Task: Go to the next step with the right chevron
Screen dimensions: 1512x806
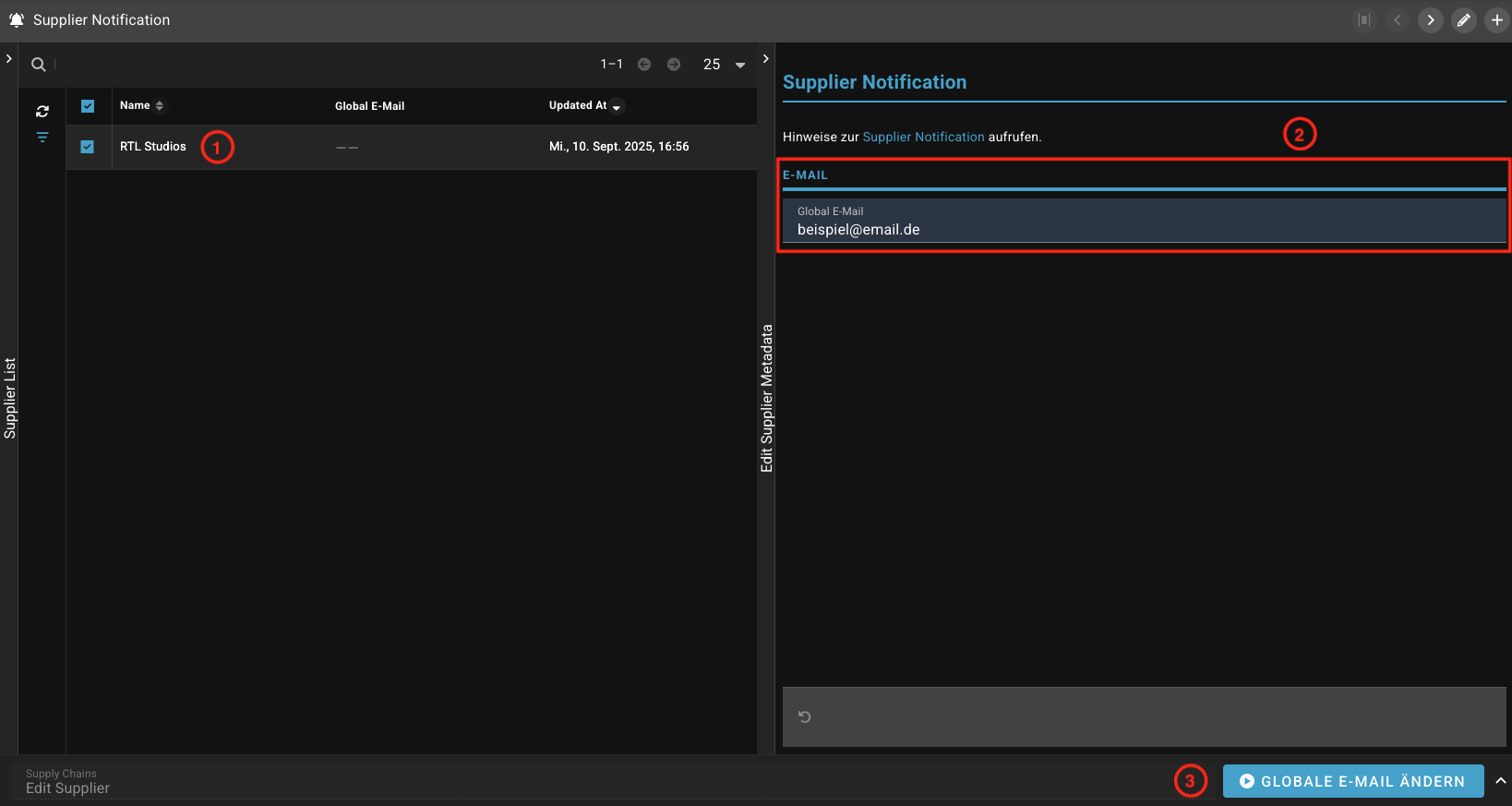Action: click(x=1430, y=20)
